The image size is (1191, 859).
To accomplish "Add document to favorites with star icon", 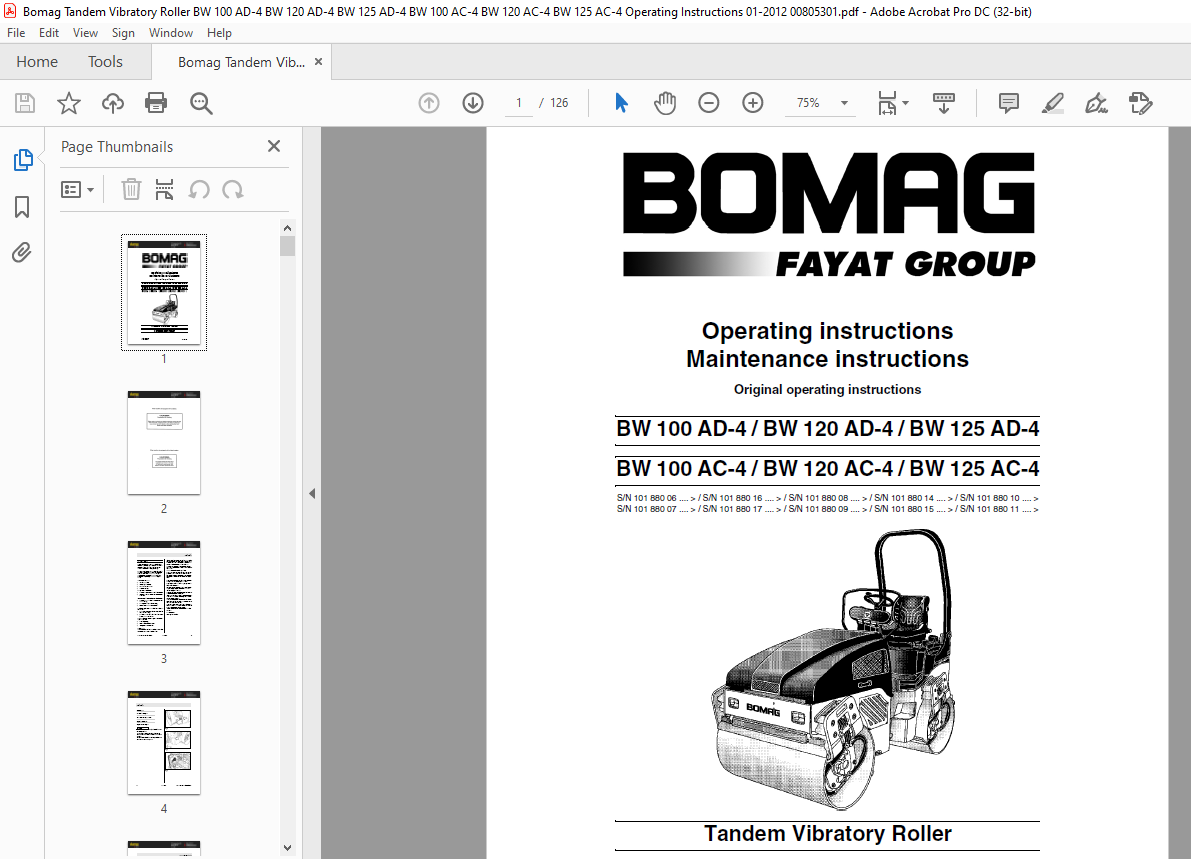I will click(69, 103).
